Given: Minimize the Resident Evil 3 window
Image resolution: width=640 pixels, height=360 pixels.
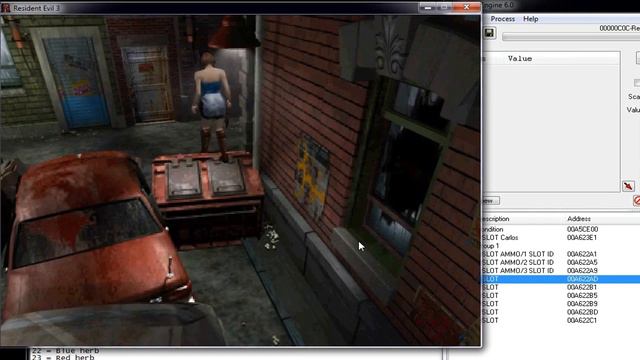Looking at the screenshot, I should (428, 7).
